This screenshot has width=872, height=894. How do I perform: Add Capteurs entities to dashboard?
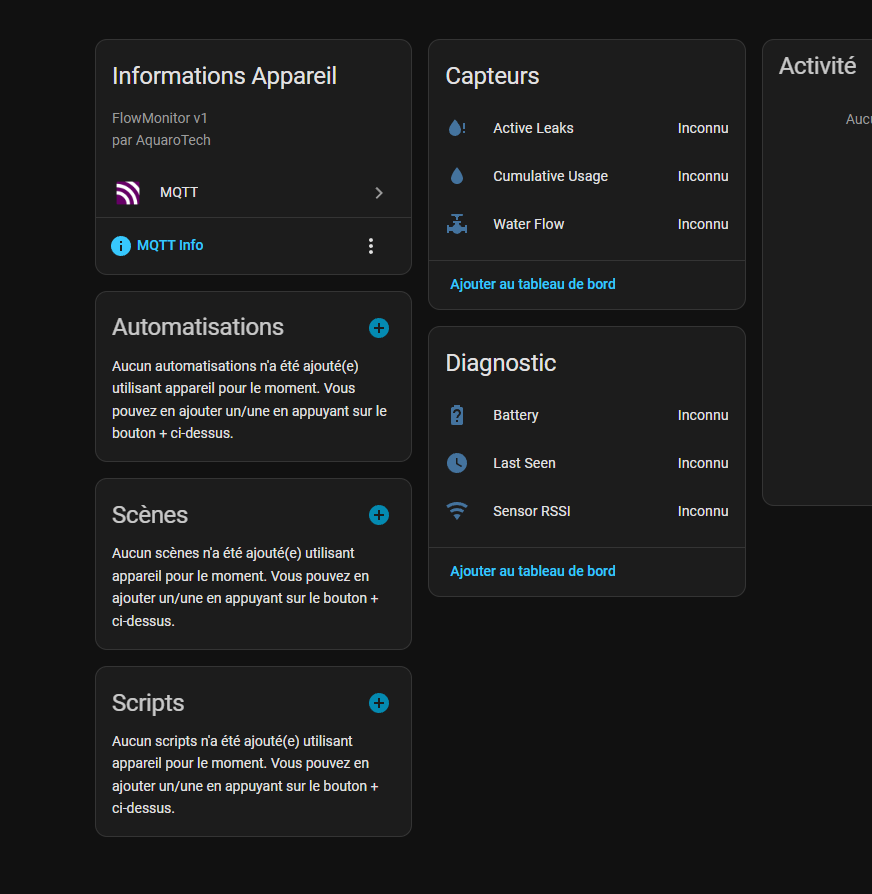tap(533, 284)
